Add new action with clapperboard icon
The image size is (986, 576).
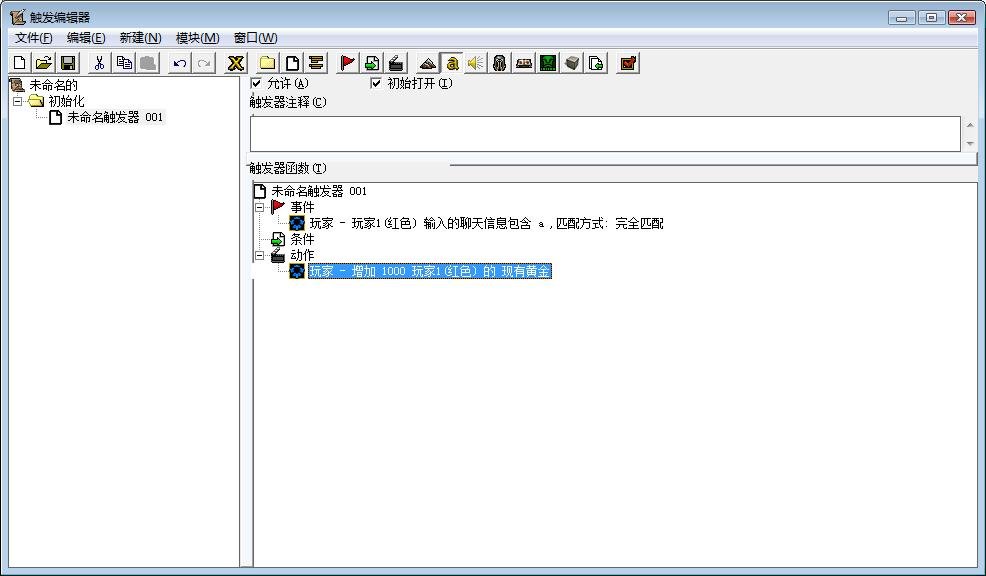click(x=396, y=63)
